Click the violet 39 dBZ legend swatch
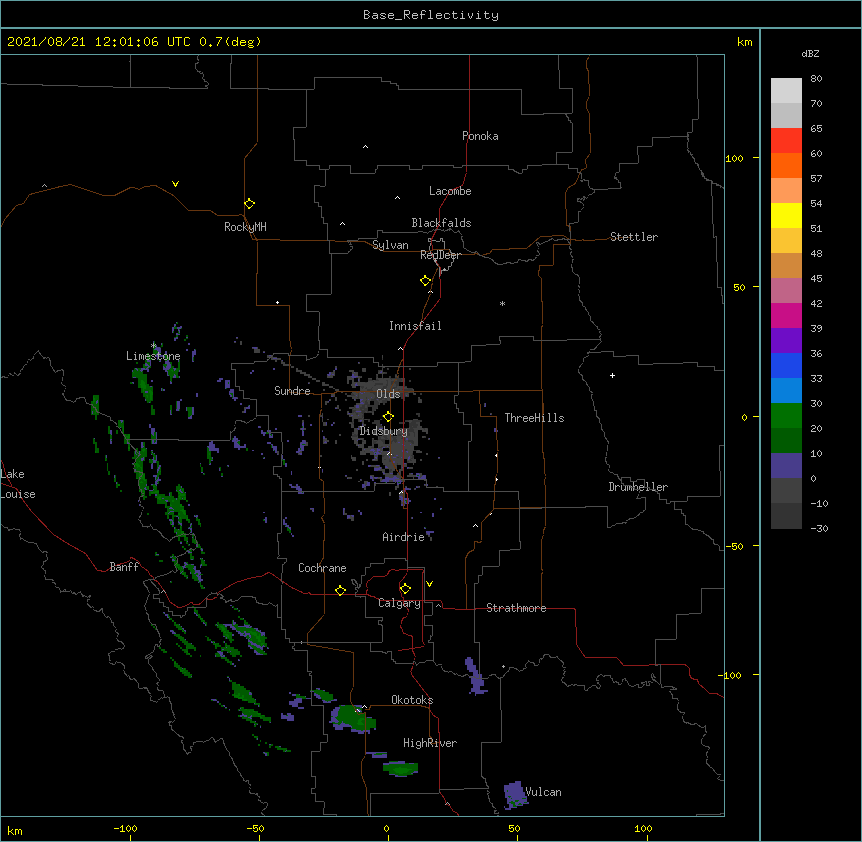Viewport: 862px width, 842px height. (786, 340)
